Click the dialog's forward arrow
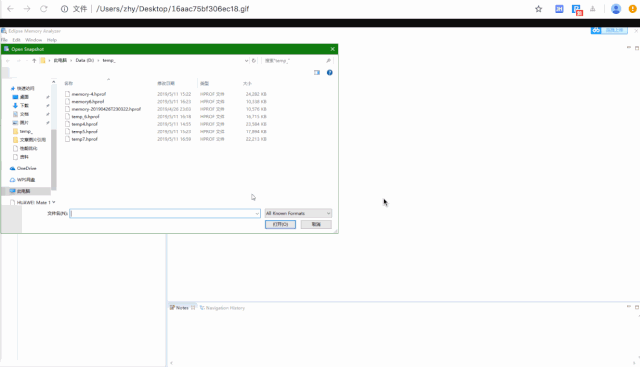This screenshot has width=640, height=367. [x=18, y=60]
